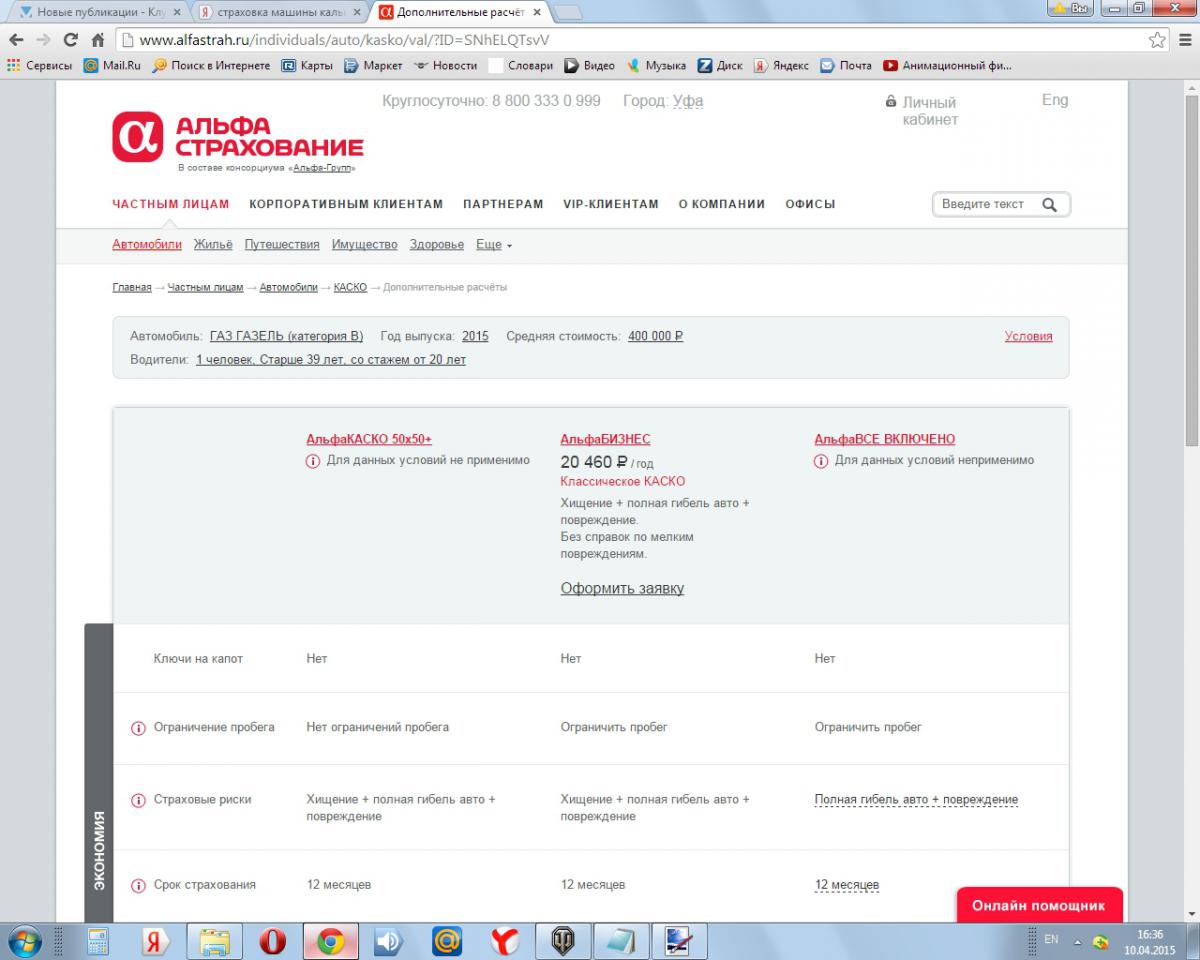Viewport: 1200px width, 960px height.
Task: Click the browser forward arrow
Action: [x=43, y=40]
